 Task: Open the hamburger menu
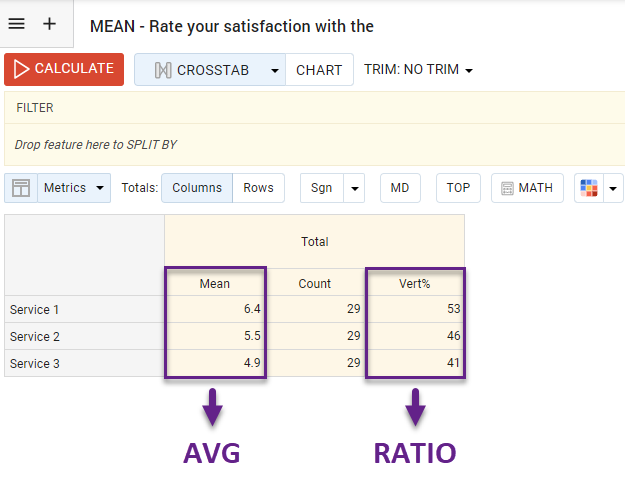point(17,24)
